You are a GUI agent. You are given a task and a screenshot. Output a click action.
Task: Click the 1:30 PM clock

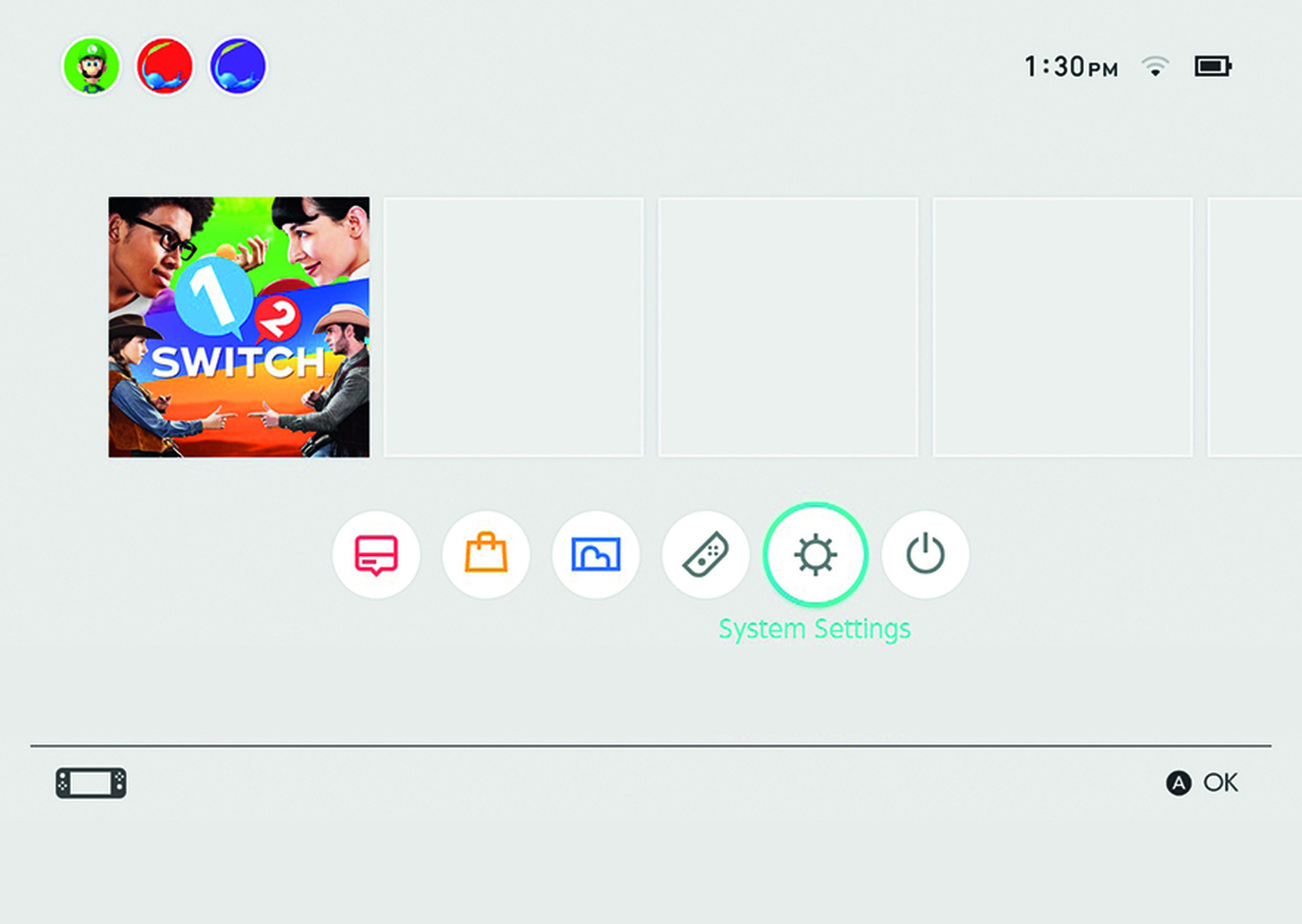1071,66
